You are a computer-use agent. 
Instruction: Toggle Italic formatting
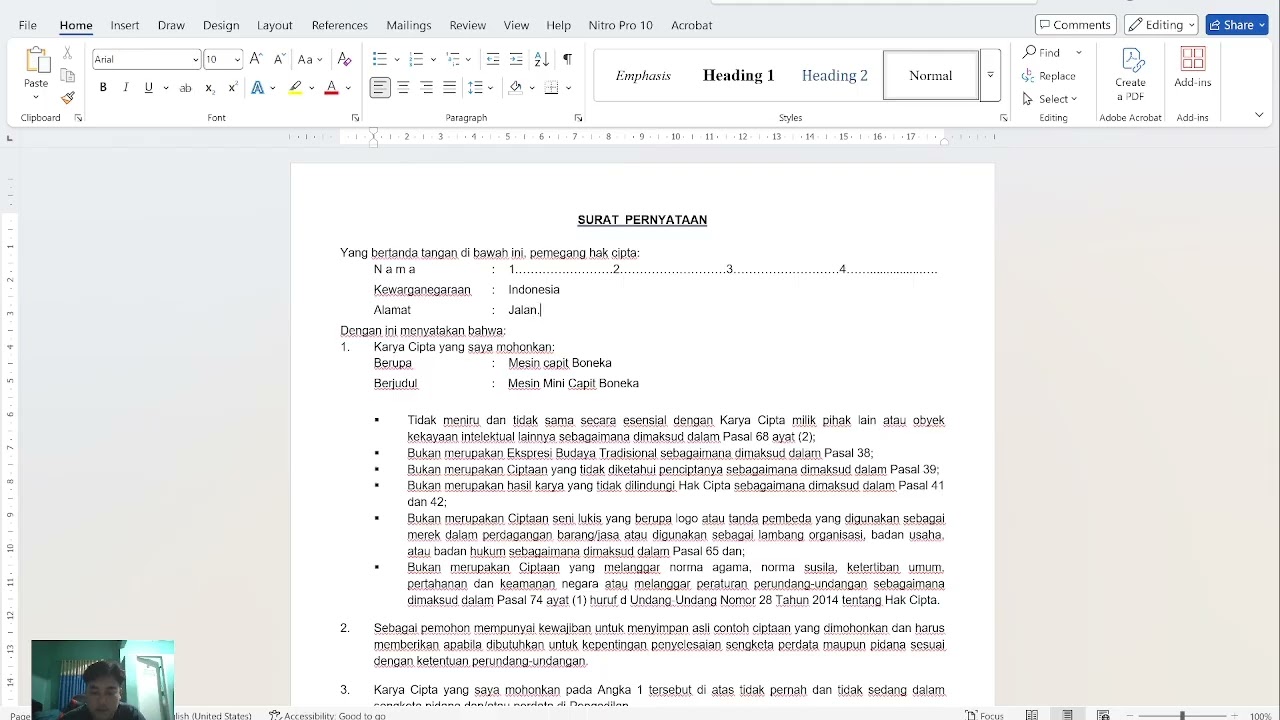click(x=126, y=88)
